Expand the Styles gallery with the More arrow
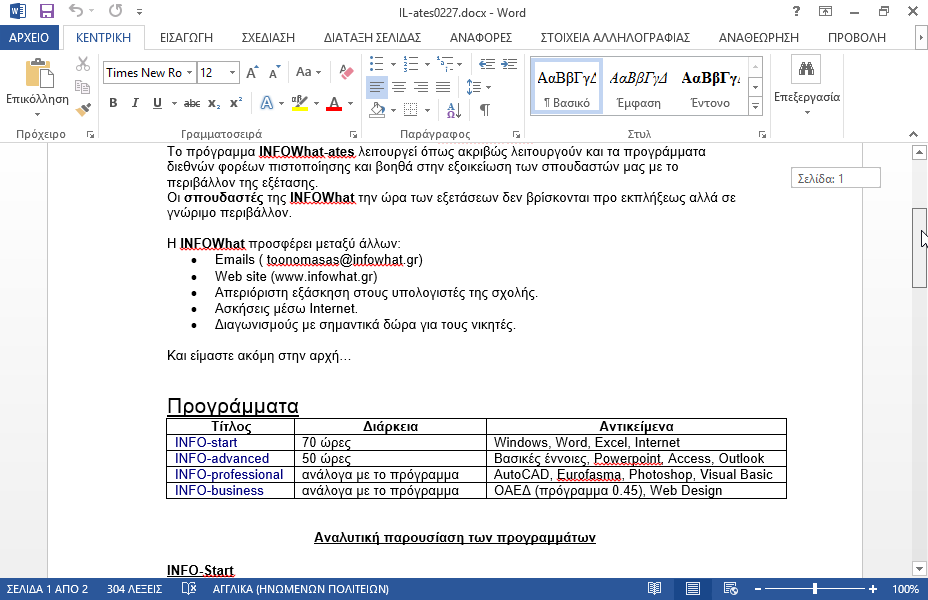The image size is (928, 600). (755, 107)
